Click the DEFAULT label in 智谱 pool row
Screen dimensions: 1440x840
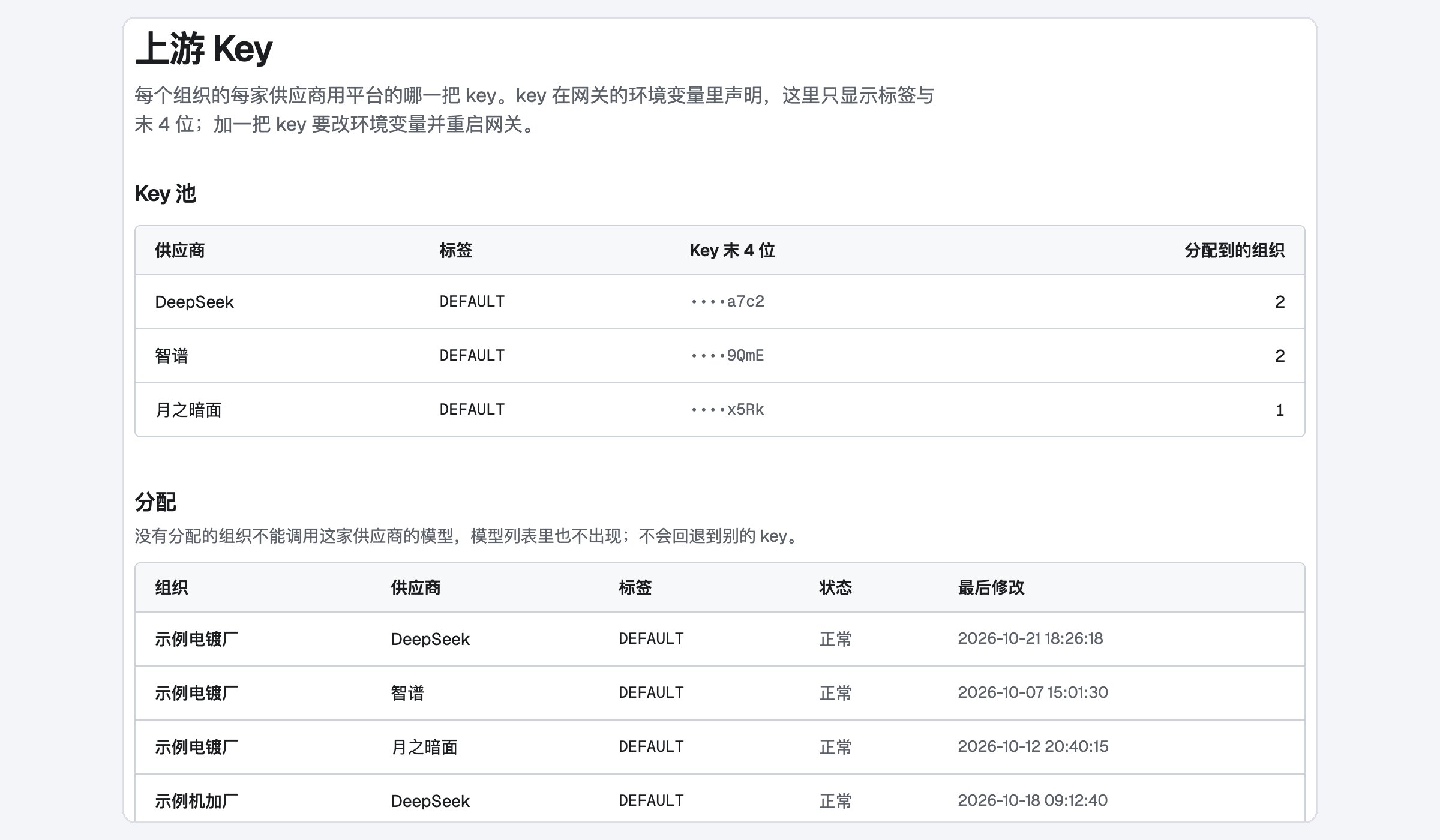click(x=472, y=355)
